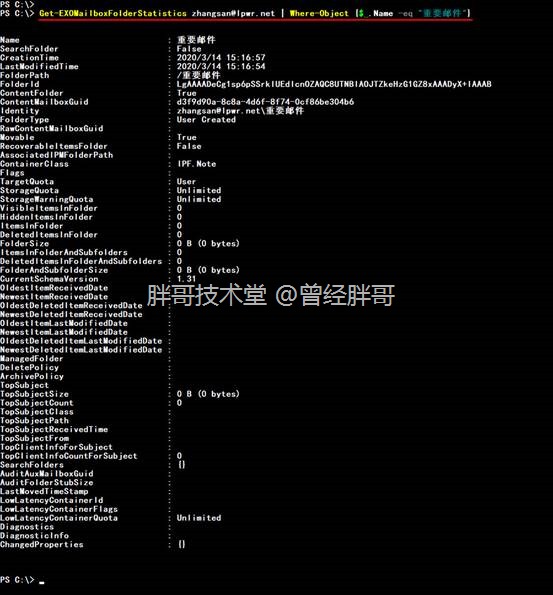Click the zhangsan@lpwr.net argument in the command line
Image resolution: width=553 pixels, height=595 pixels.
pos(233,13)
